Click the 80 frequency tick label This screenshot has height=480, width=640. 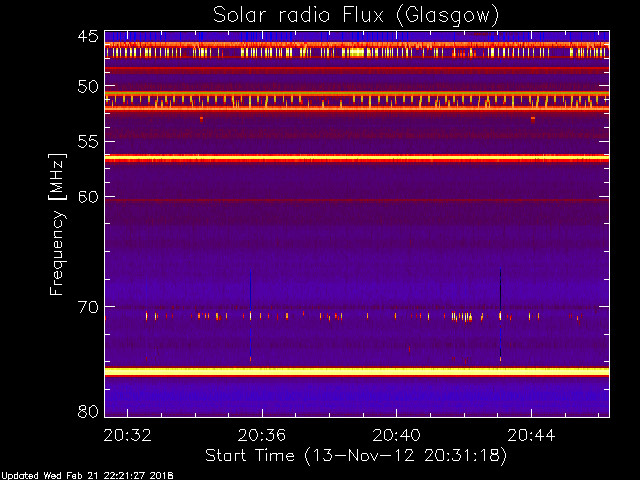pos(88,411)
